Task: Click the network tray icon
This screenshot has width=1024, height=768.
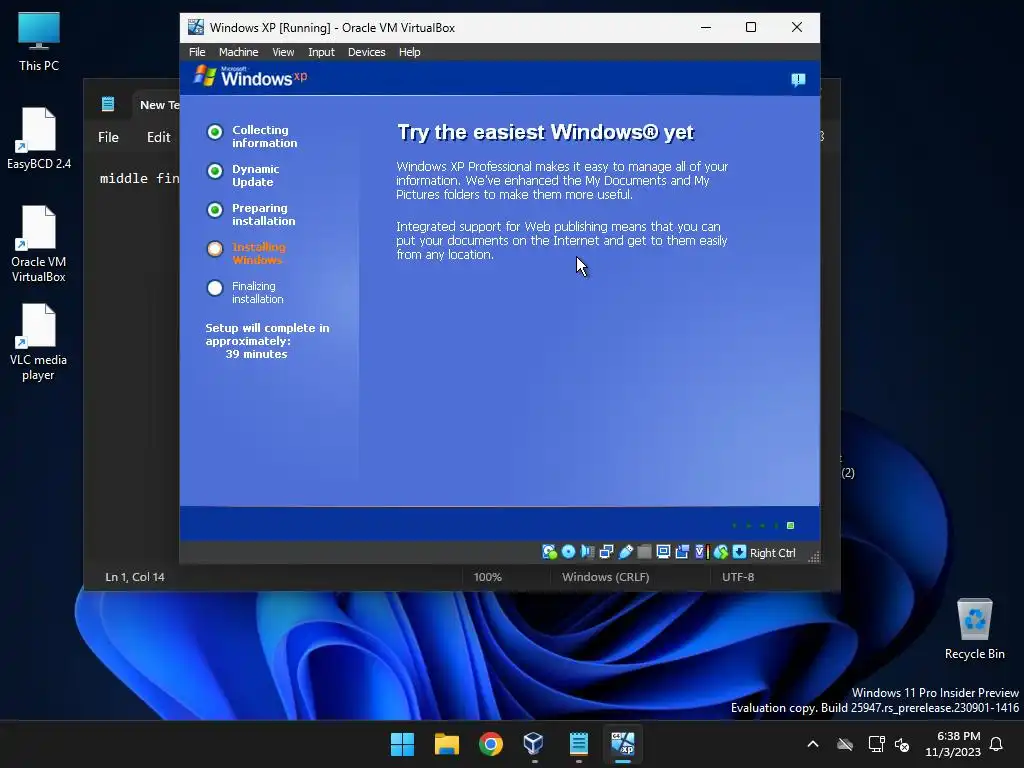Action: (876, 744)
